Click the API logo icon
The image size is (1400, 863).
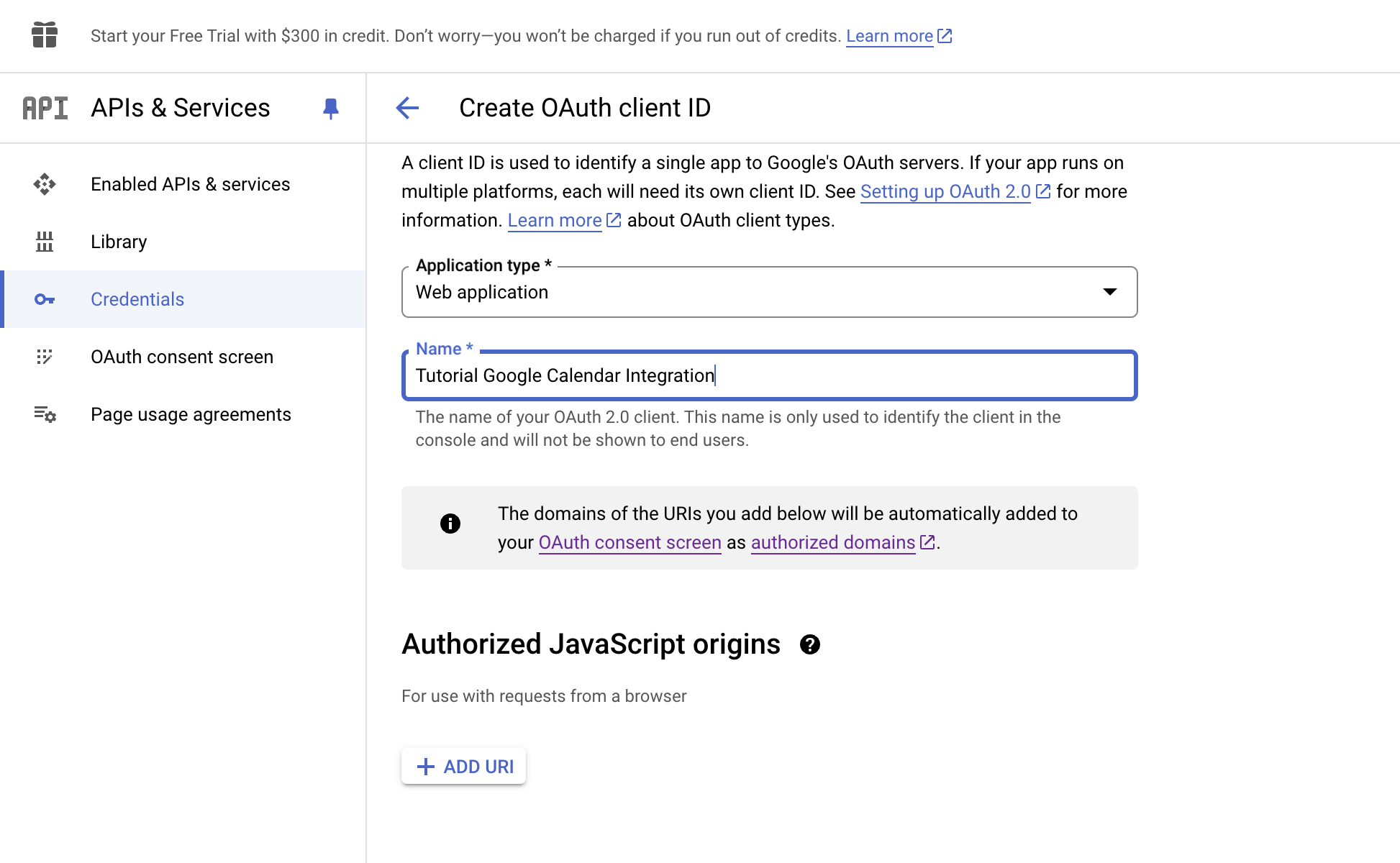click(x=45, y=108)
